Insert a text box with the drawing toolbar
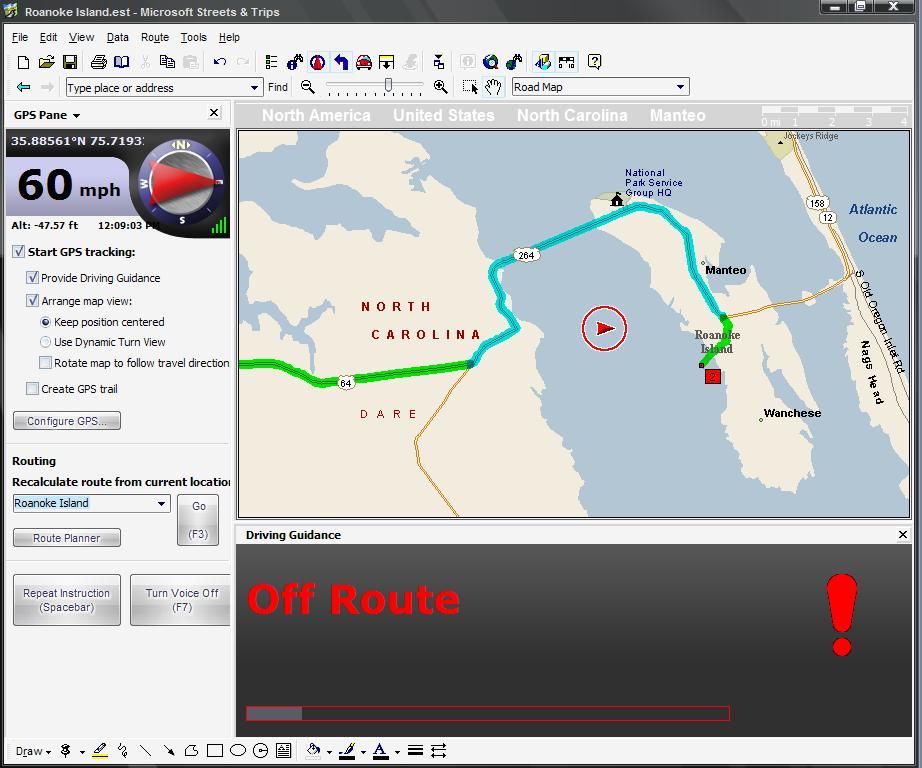Viewport: 922px width, 768px height. 283,750
